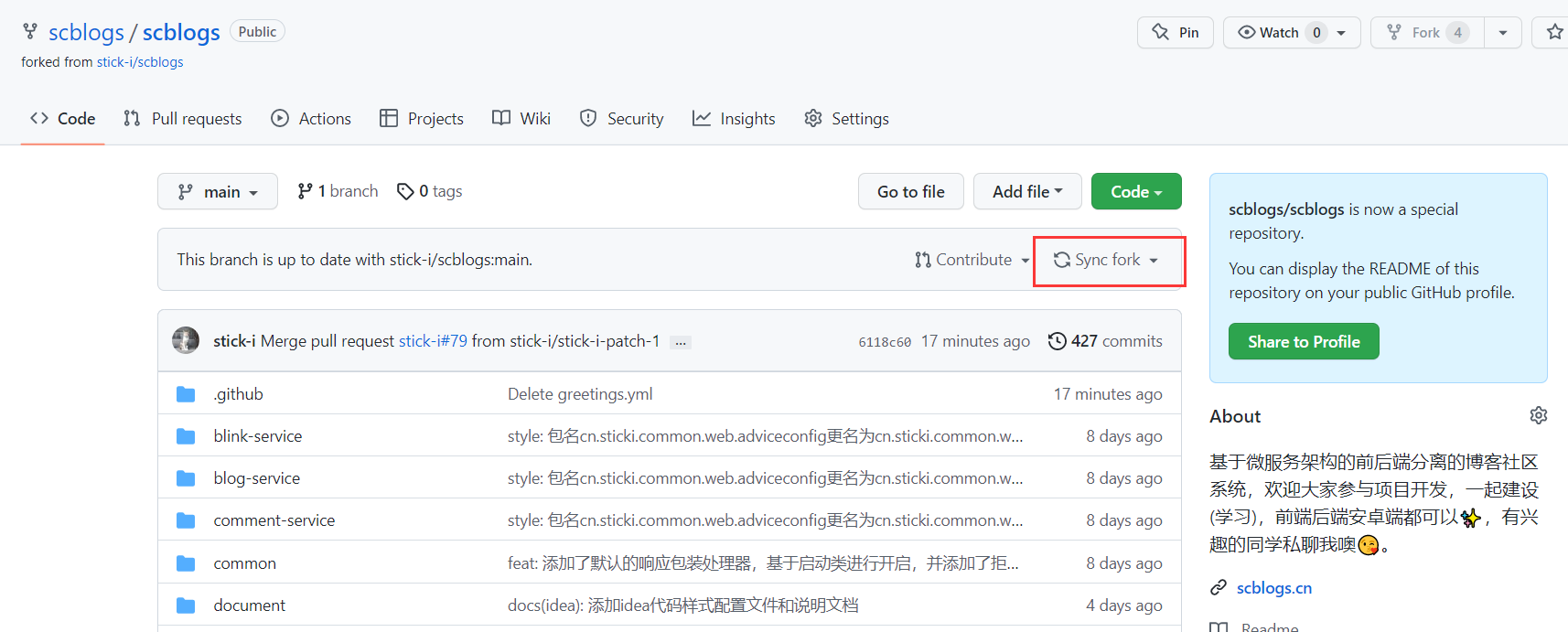Switch to the Code tab

(63, 118)
